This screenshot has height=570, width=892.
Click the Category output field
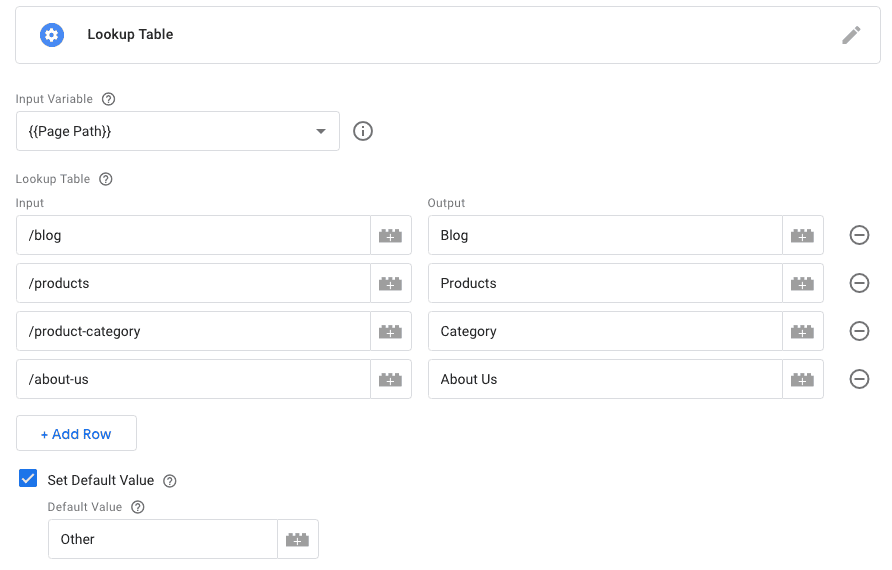pos(605,331)
